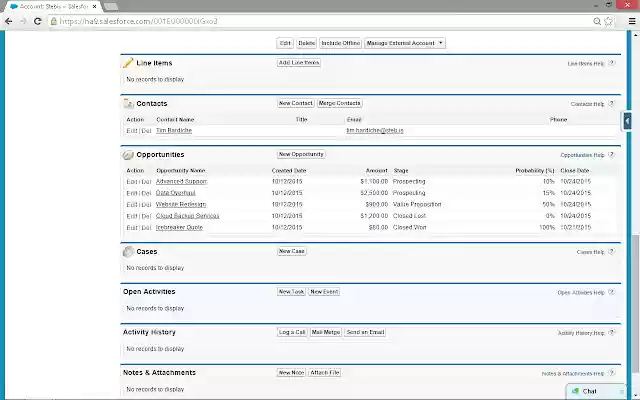Click the Closed Won stage cell
Viewport: 640px width, 400px height.
409,227
